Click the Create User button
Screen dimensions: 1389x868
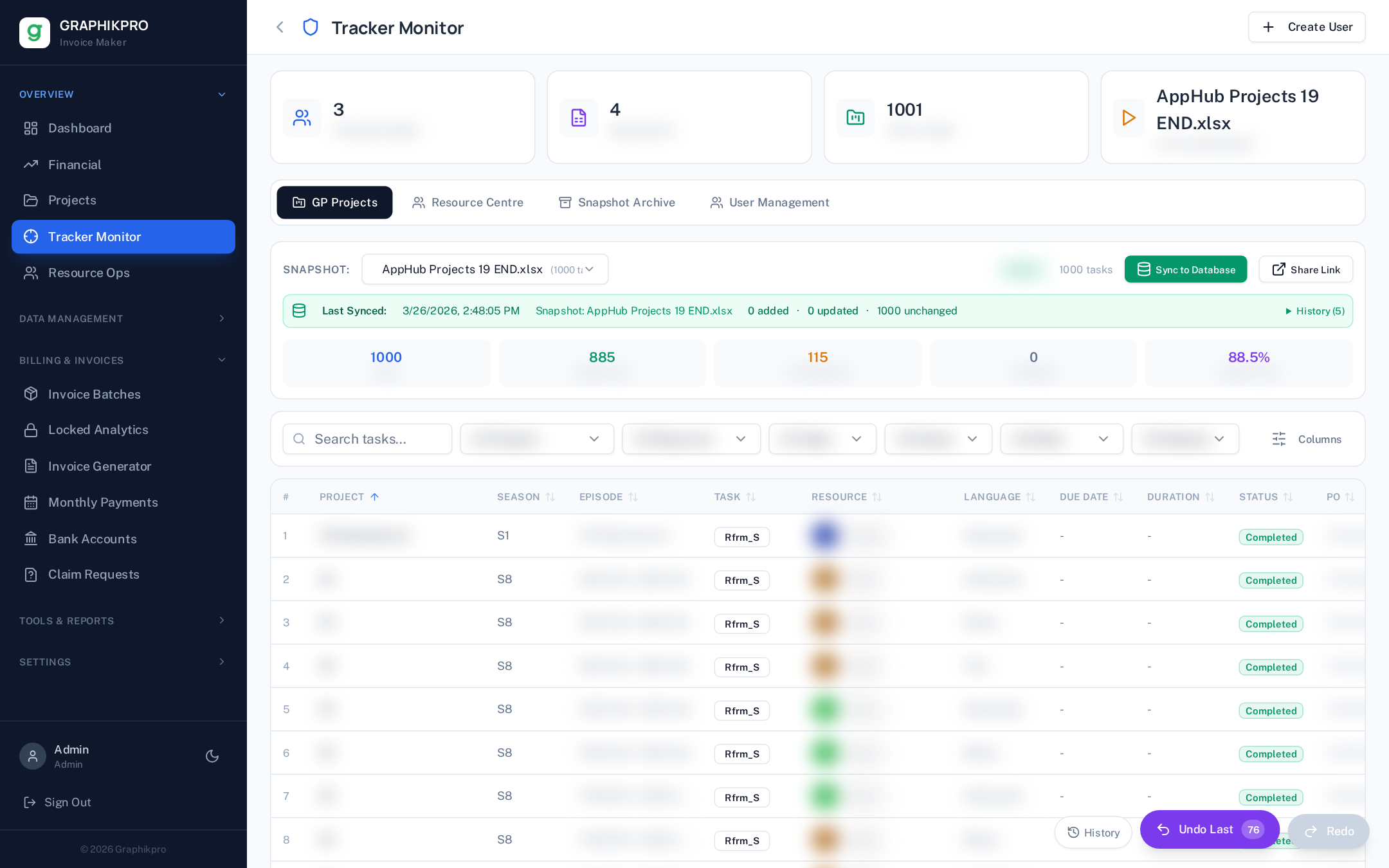1307,27
